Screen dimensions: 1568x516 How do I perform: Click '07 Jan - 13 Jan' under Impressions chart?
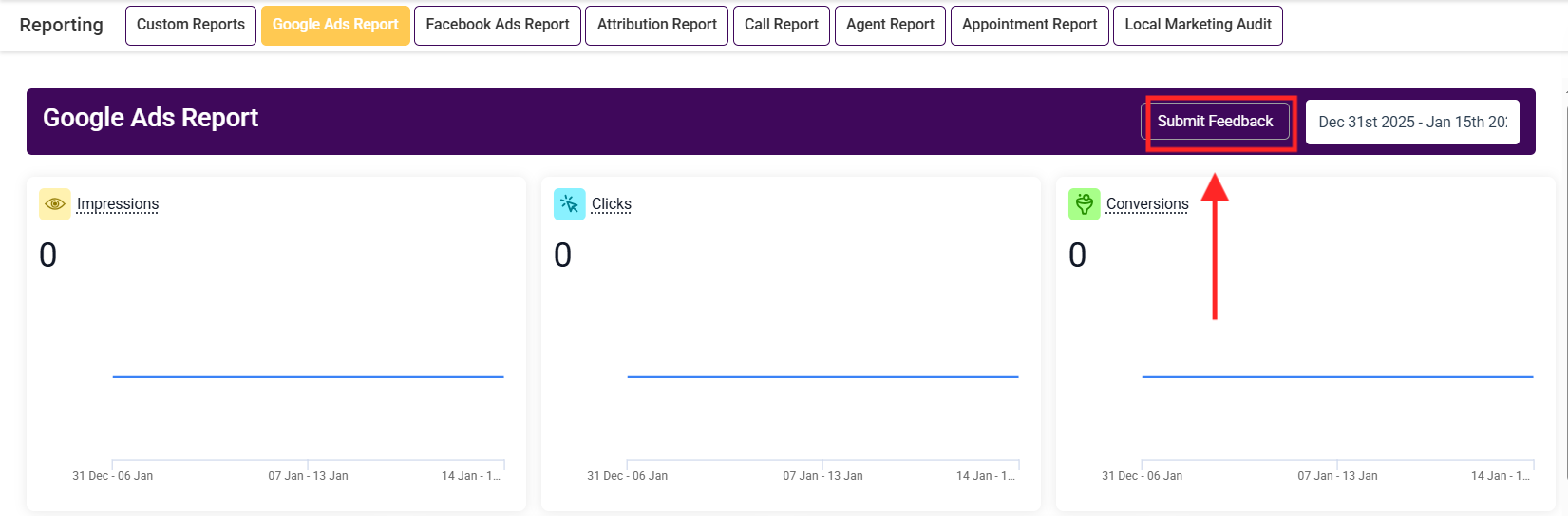point(309,476)
